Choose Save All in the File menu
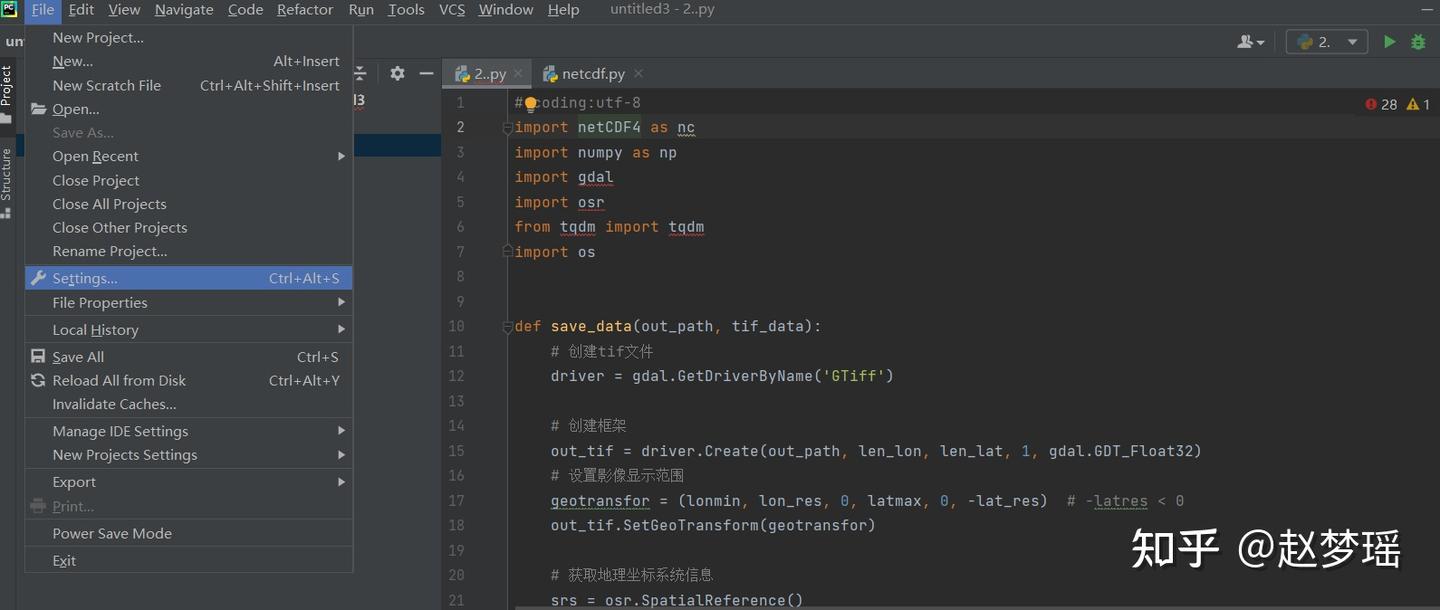The width and height of the screenshot is (1440, 610). pos(78,357)
